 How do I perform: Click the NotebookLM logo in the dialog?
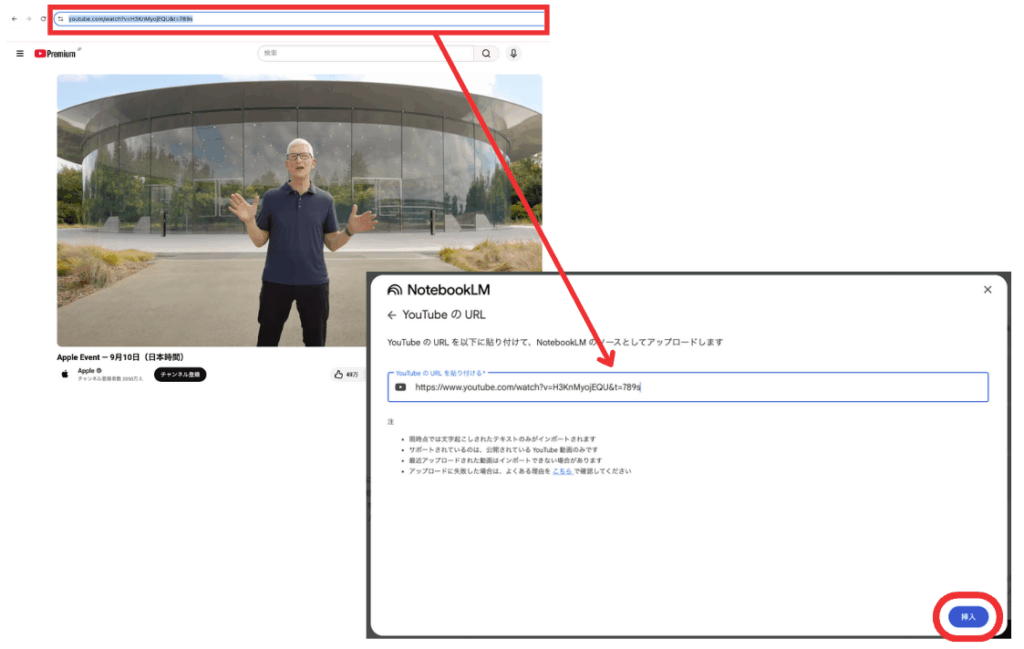[438, 290]
